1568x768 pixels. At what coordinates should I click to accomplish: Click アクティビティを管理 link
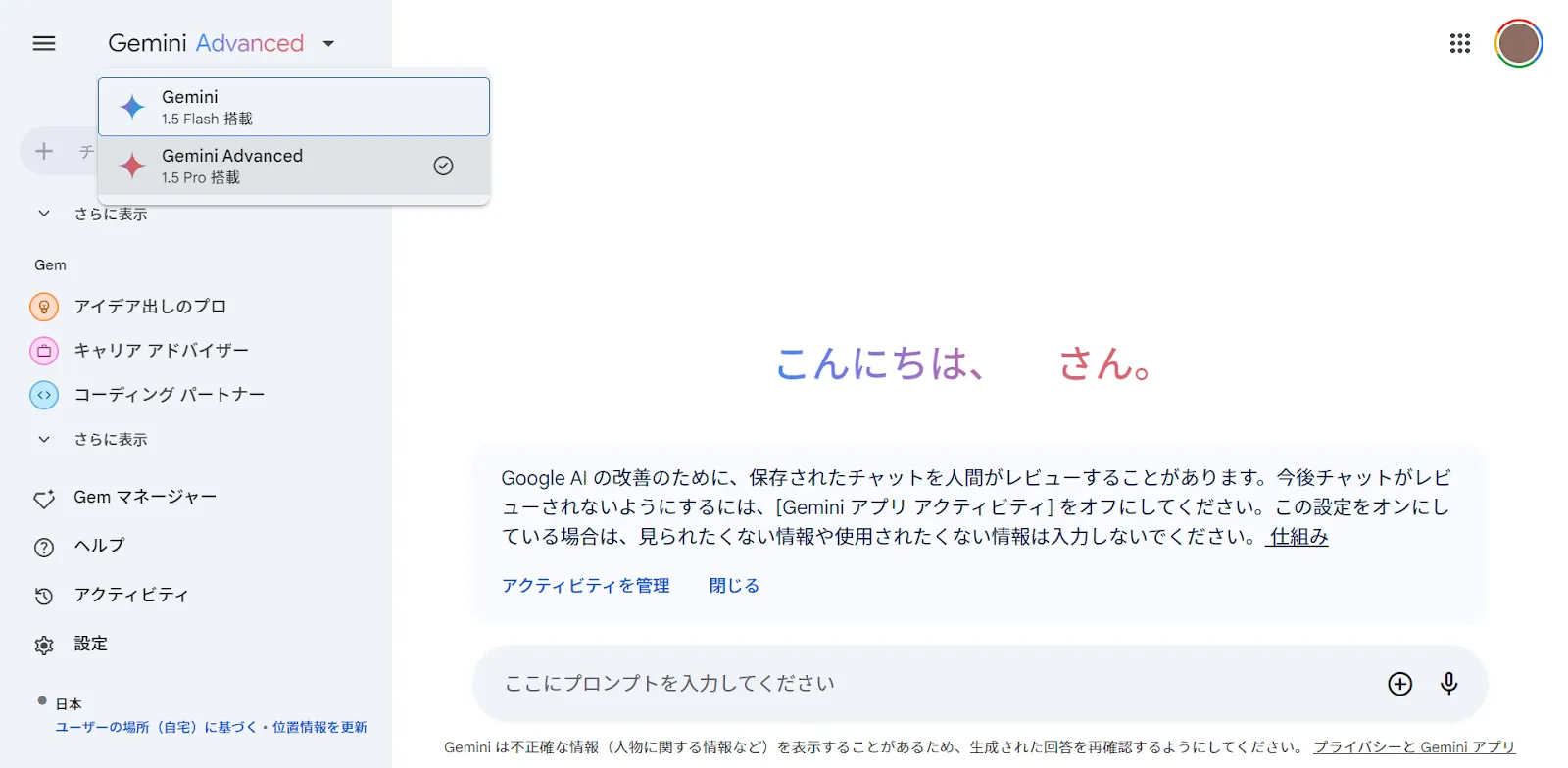[x=586, y=586]
